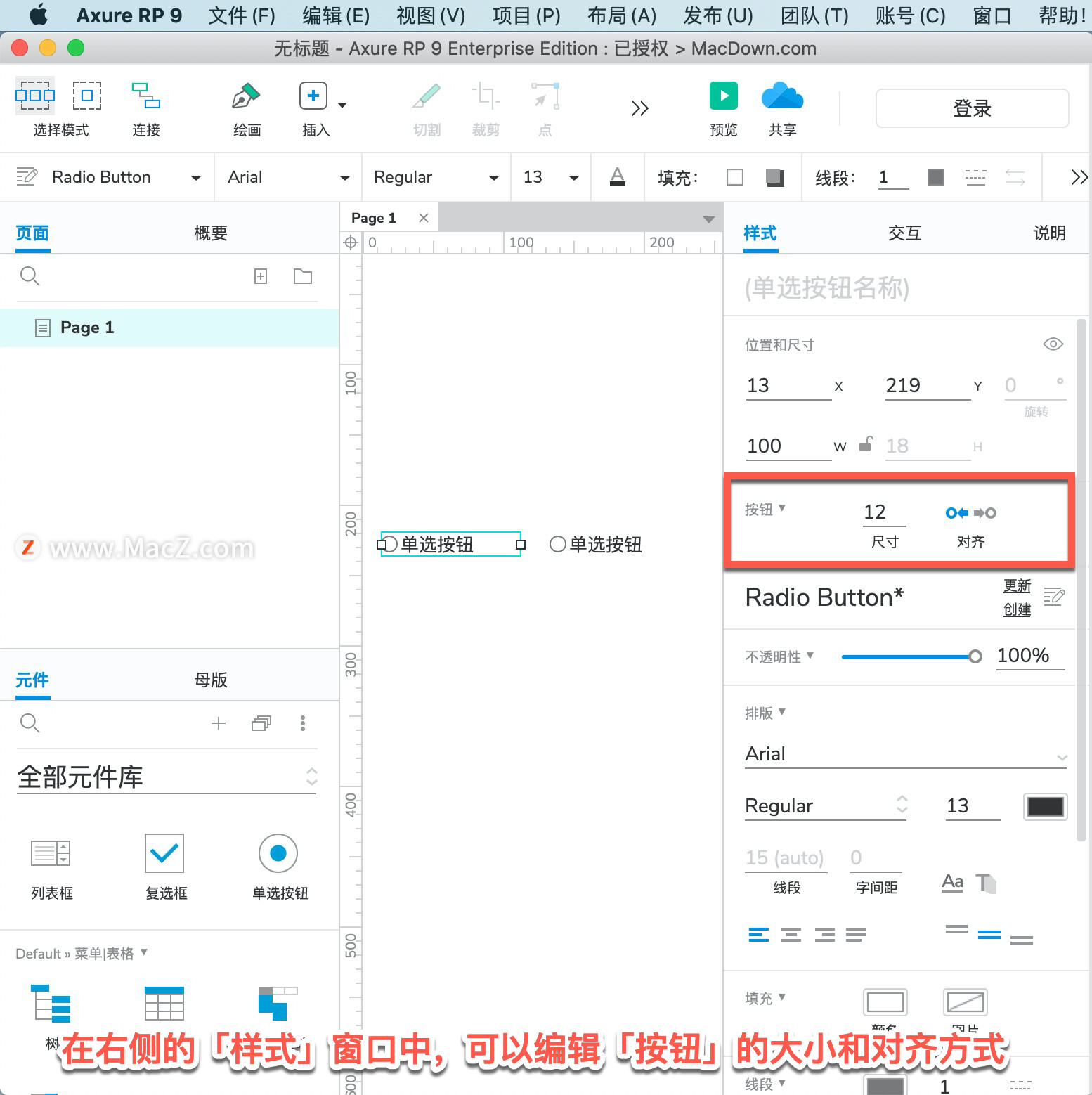1092x1095 pixels.
Task: Click the empty fill color swatch in toolbar
Action: (x=735, y=177)
